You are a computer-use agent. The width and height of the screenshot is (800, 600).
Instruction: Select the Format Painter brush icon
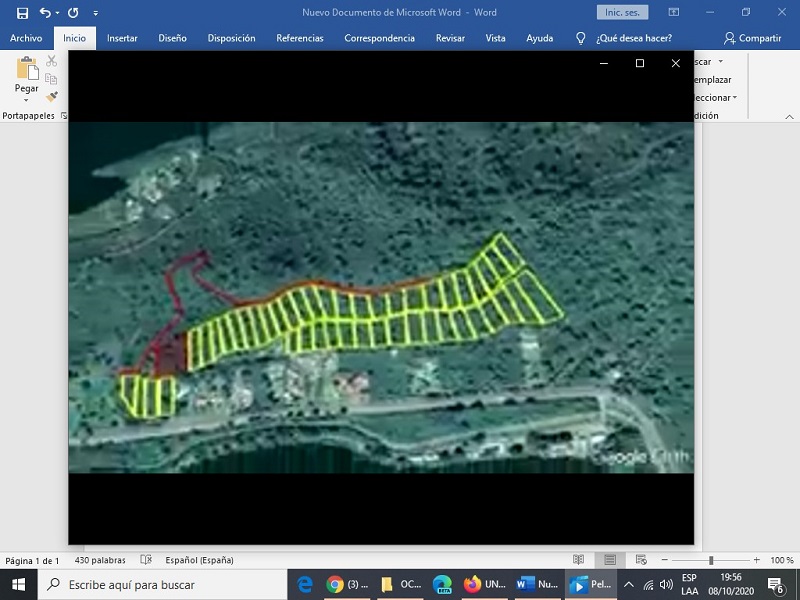[x=52, y=97]
